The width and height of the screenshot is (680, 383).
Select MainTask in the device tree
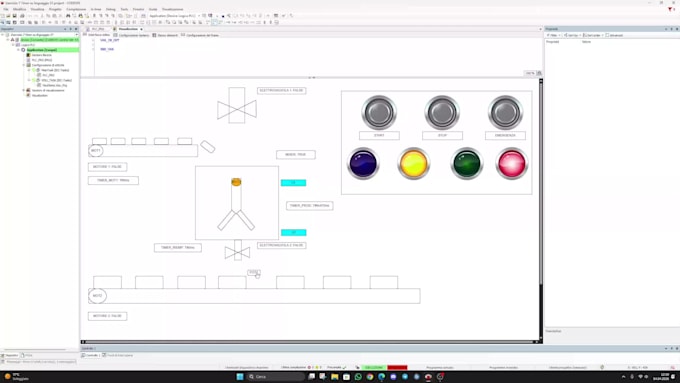[55, 70]
